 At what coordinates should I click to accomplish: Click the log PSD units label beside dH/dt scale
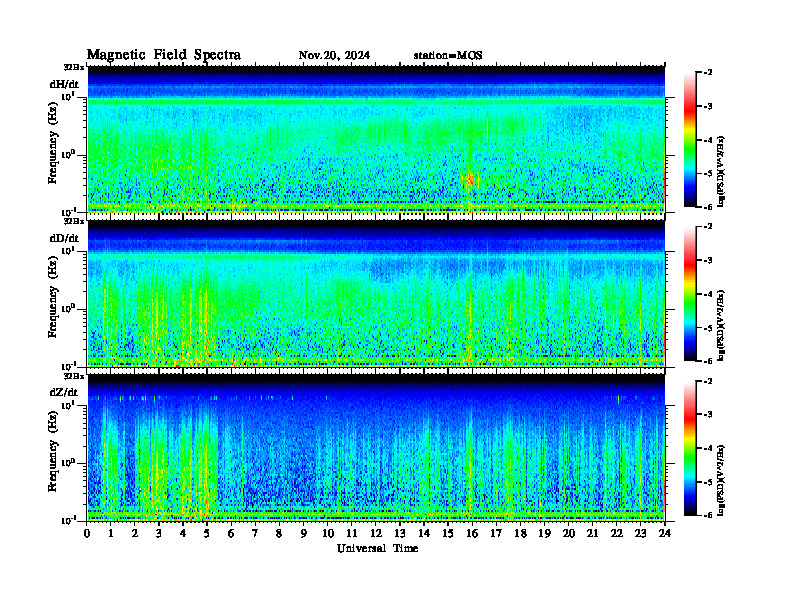tap(722, 172)
